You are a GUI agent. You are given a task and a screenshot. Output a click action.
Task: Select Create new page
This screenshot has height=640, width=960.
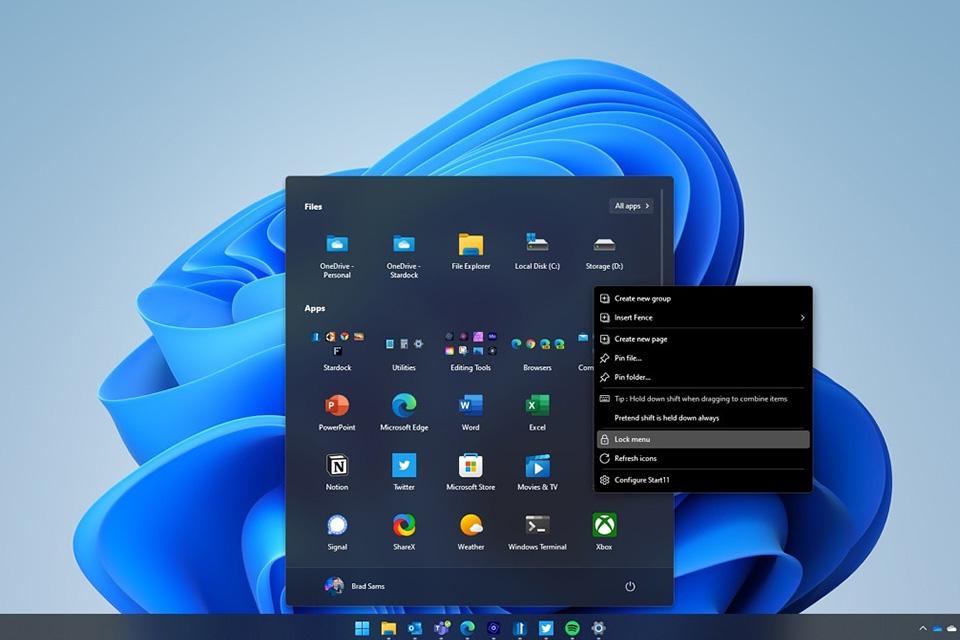[703, 339]
